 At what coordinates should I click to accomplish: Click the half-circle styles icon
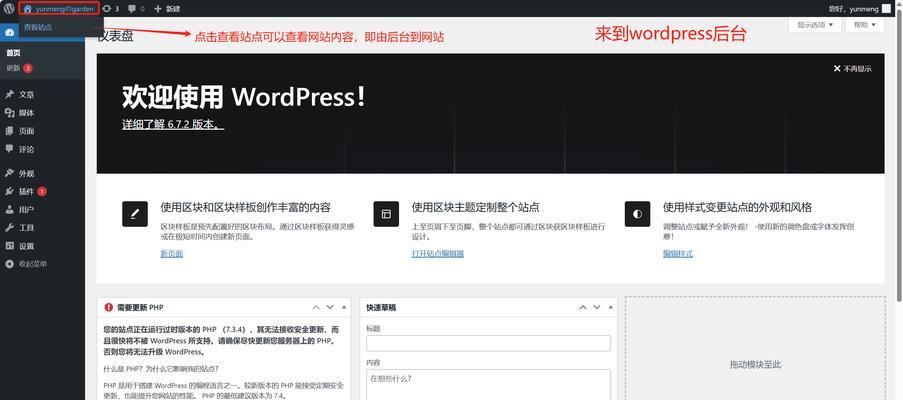click(x=637, y=214)
